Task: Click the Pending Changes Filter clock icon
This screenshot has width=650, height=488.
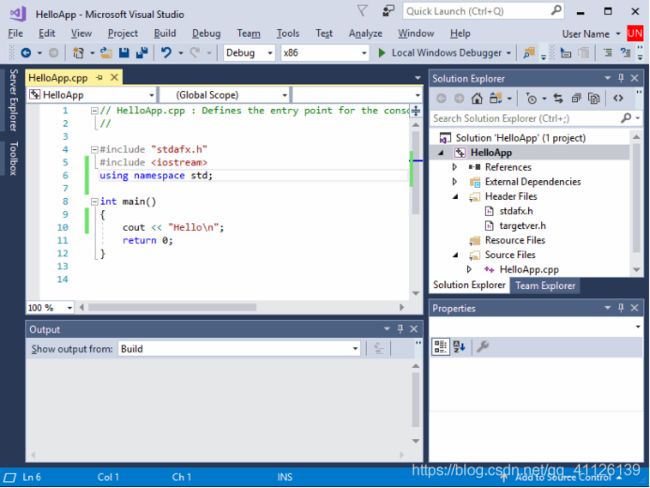Action: (531, 98)
